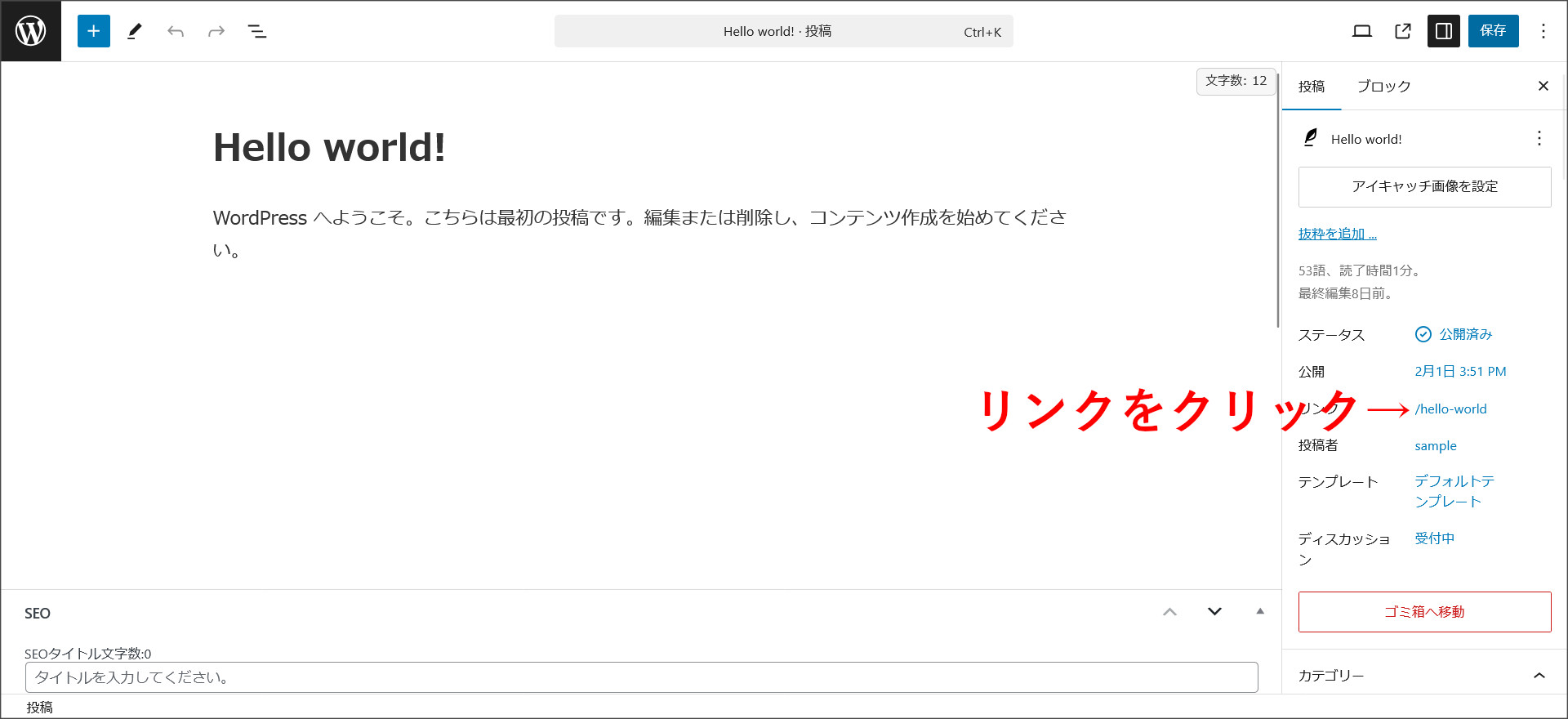Select the pencil edit tool

[135, 31]
